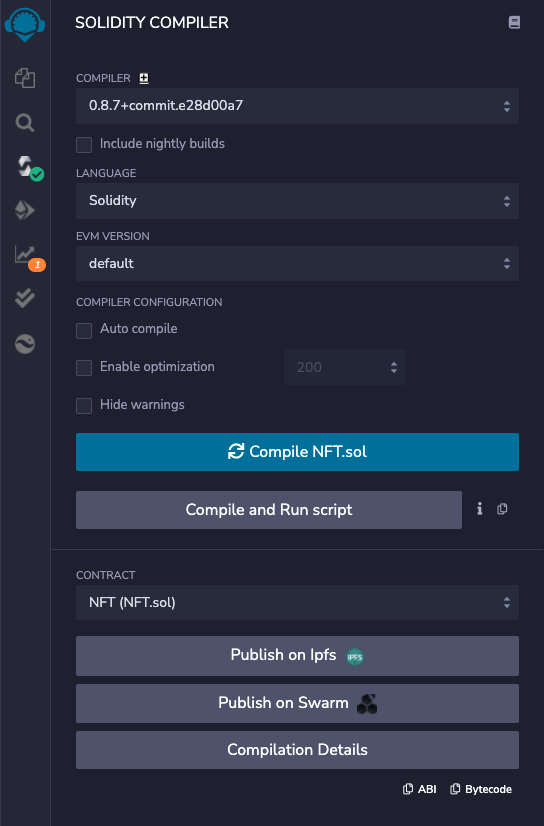Click the Compile NFT.sol button
This screenshot has height=826, width=544.
coord(297,452)
